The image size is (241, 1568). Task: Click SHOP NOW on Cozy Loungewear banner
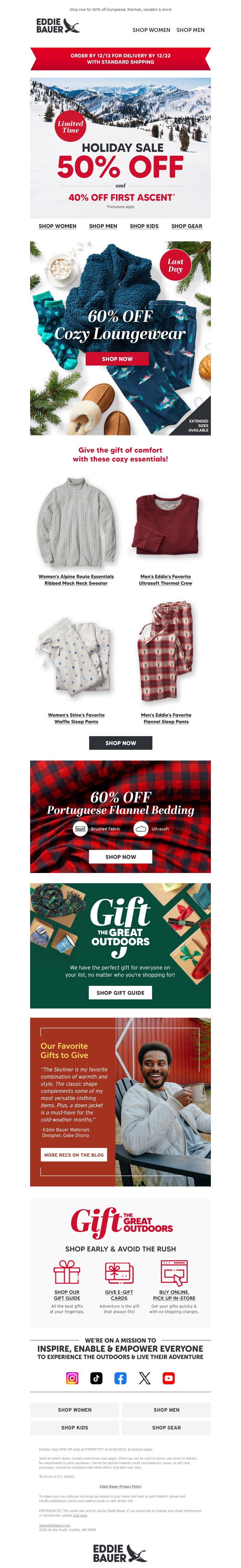click(x=117, y=359)
